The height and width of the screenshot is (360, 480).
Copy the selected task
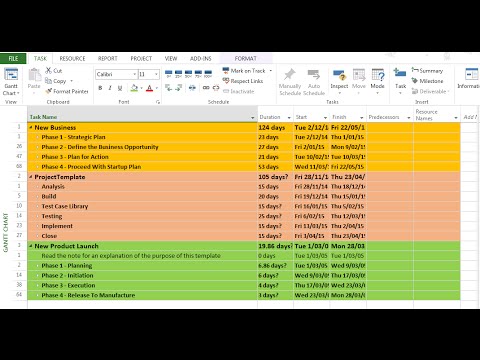coord(56,81)
